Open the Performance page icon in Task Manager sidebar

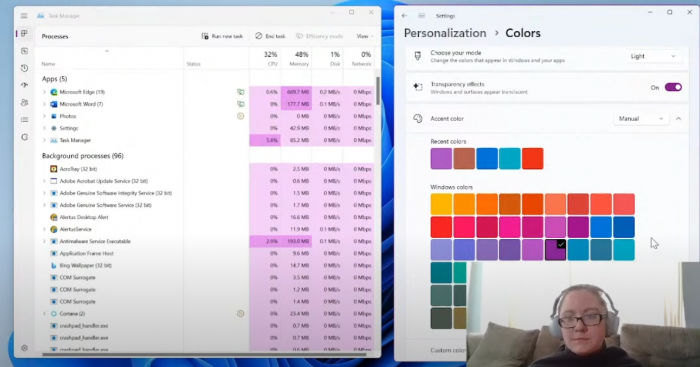[24, 51]
